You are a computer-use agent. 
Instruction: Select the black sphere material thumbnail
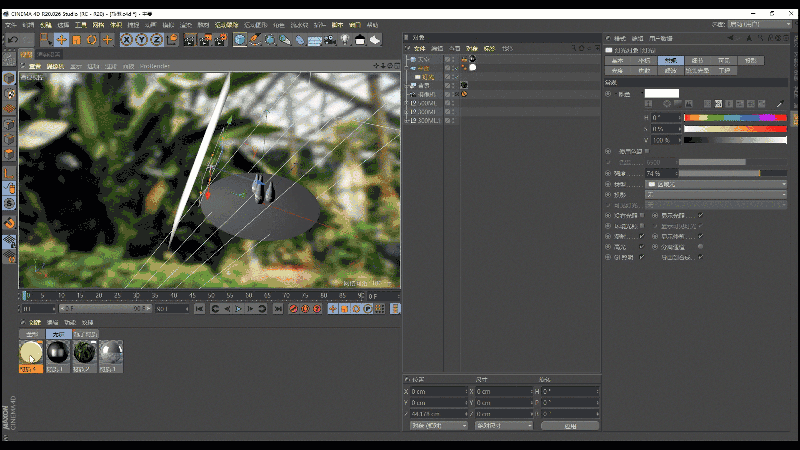(x=57, y=352)
